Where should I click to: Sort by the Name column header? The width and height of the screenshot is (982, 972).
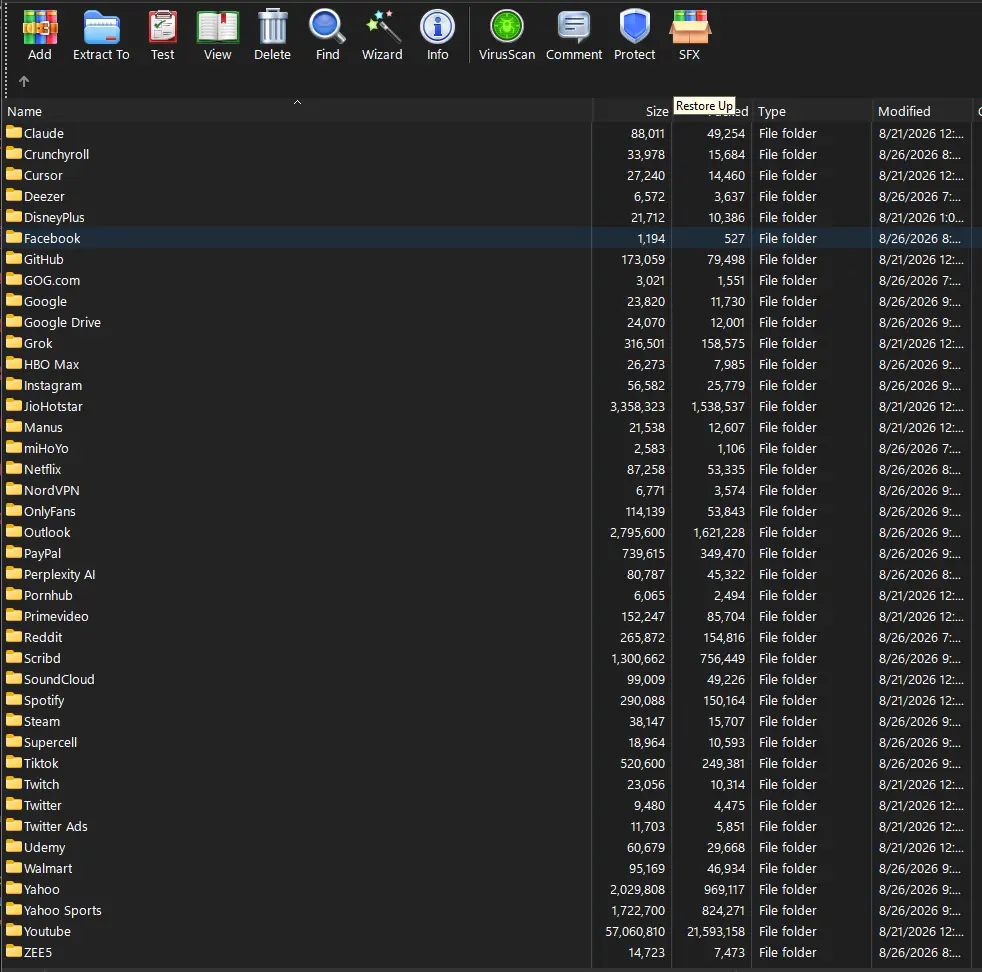point(298,111)
